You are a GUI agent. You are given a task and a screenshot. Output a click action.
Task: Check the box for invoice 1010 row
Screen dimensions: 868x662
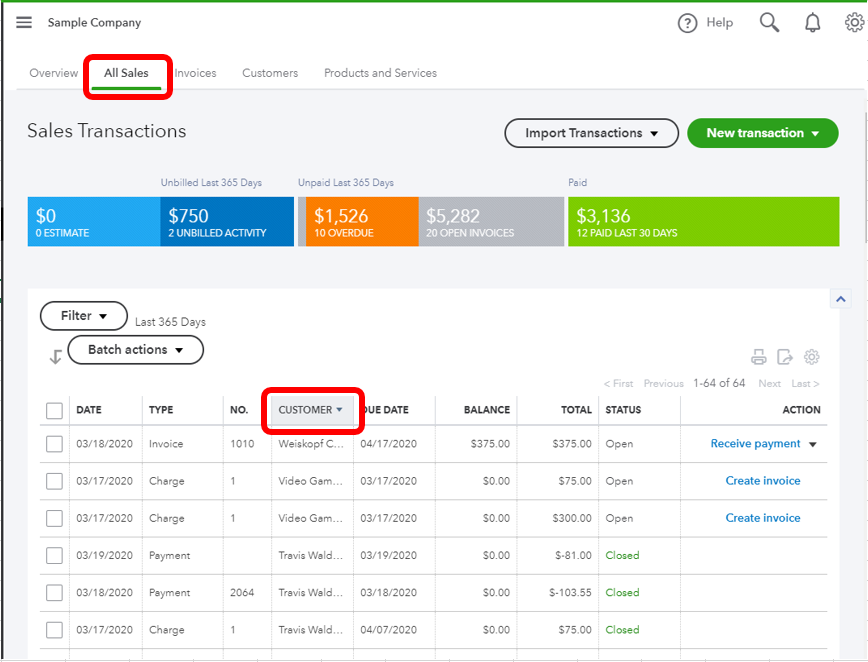pos(54,444)
